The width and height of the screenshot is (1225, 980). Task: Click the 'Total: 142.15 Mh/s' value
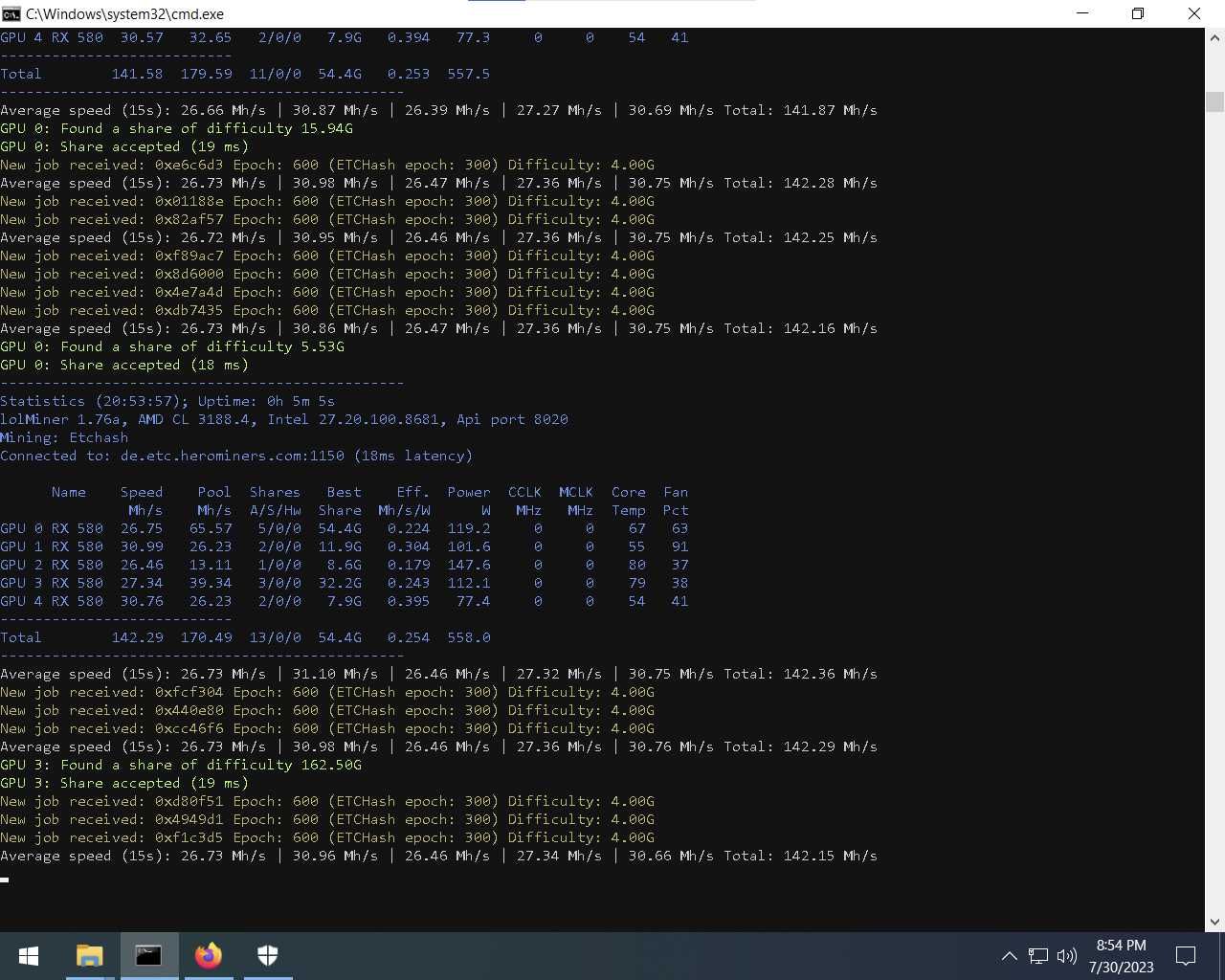(800, 856)
